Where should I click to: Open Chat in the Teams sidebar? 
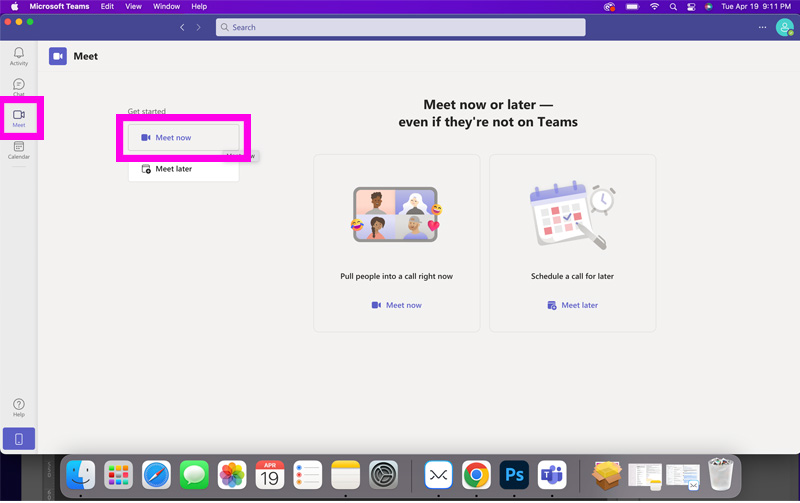click(x=19, y=87)
